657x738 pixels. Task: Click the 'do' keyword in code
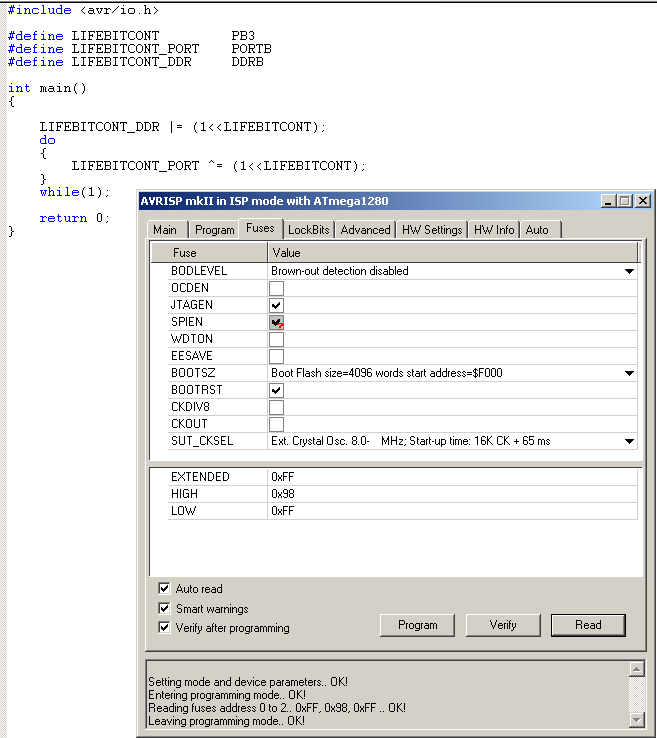click(x=48, y=140)
